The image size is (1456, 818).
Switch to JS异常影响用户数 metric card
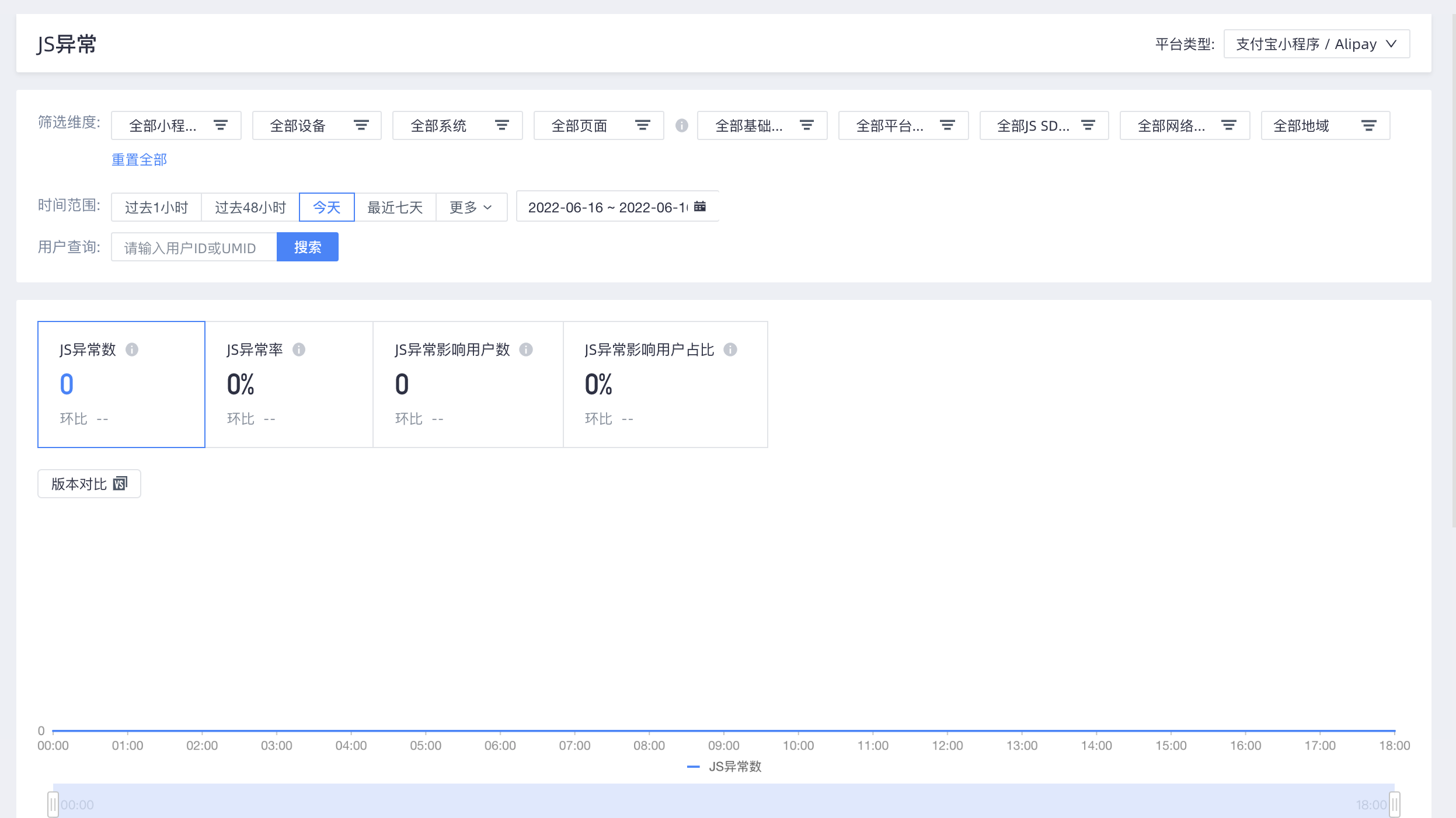pos(468,384)
